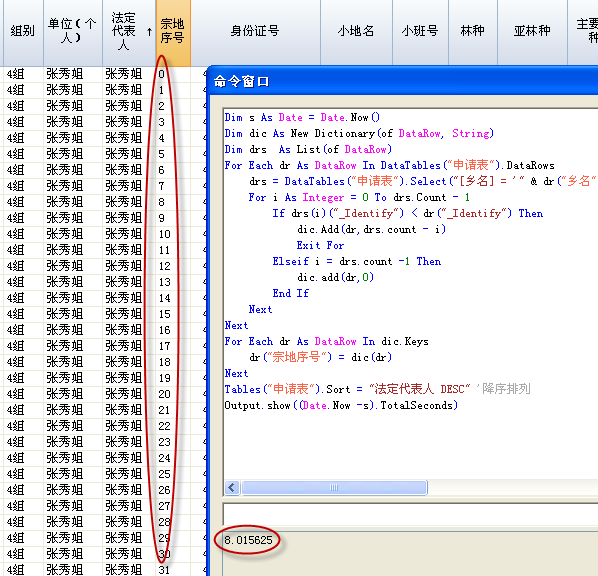Click the 4组 cell in the row numbered 2
598x576 pixels.
23,106
